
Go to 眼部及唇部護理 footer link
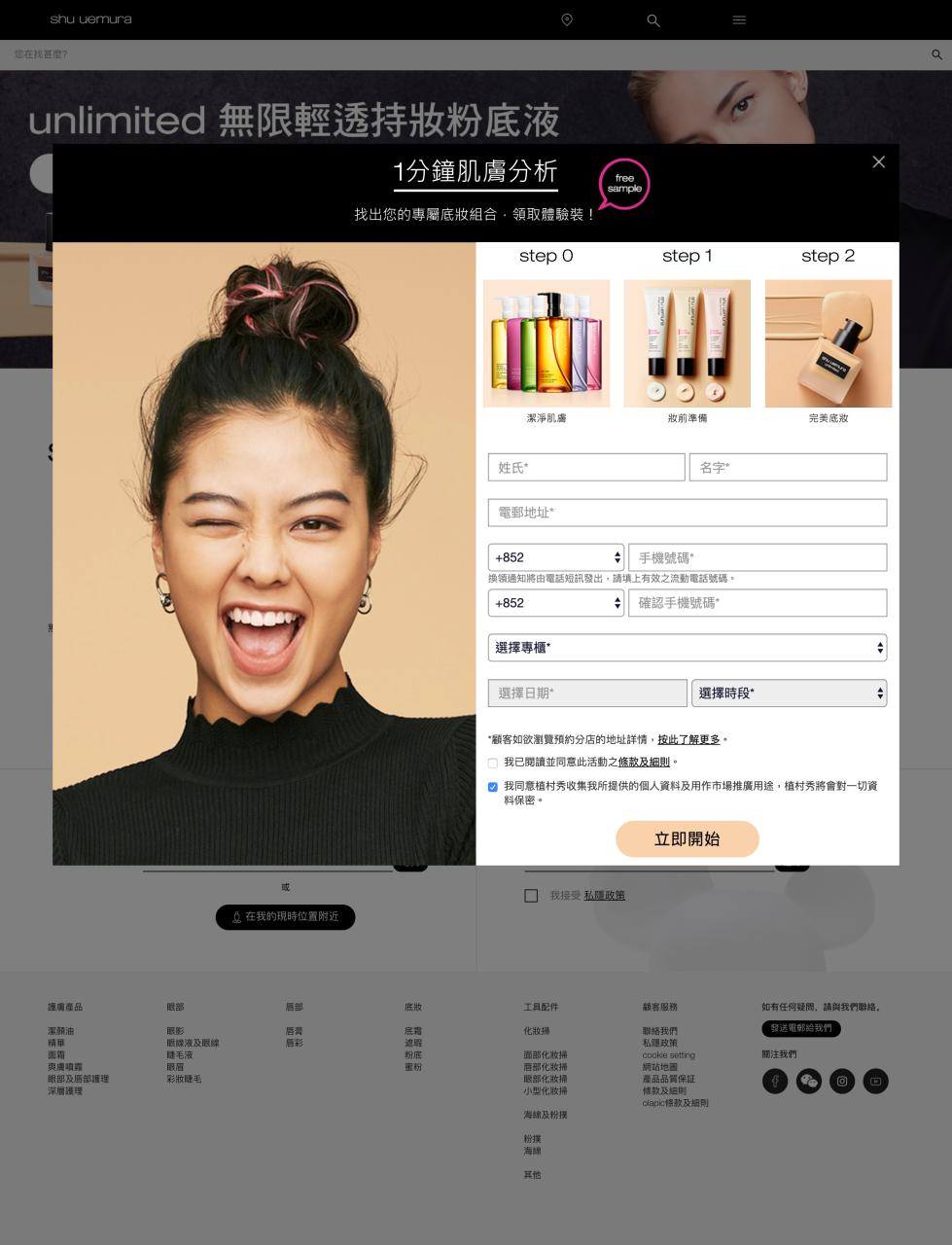[78, 1079]
